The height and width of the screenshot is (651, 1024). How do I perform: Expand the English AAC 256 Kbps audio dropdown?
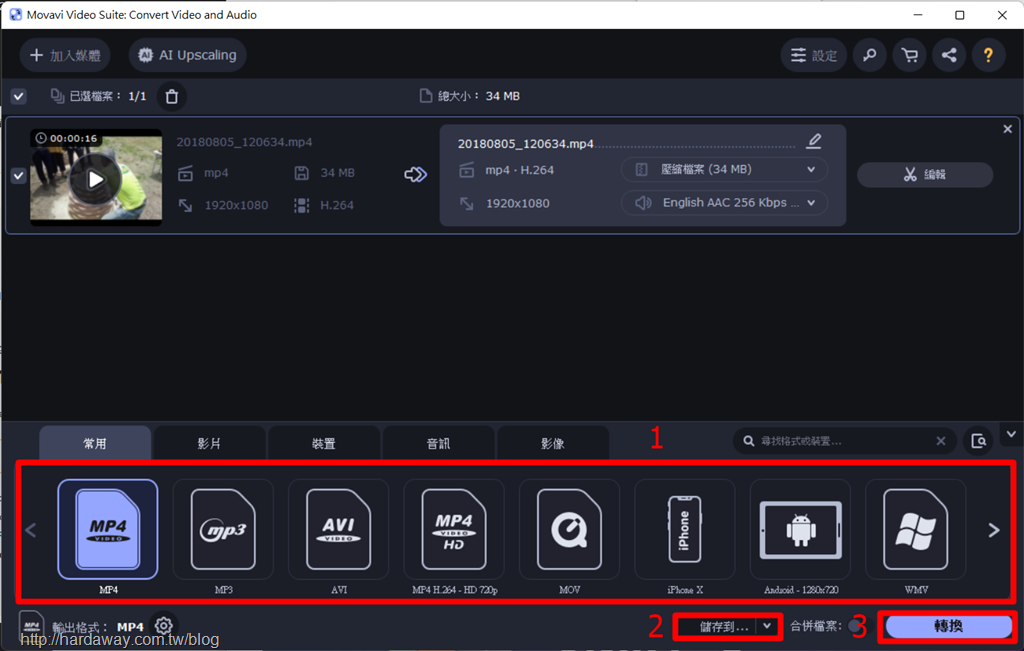(724, 203)
